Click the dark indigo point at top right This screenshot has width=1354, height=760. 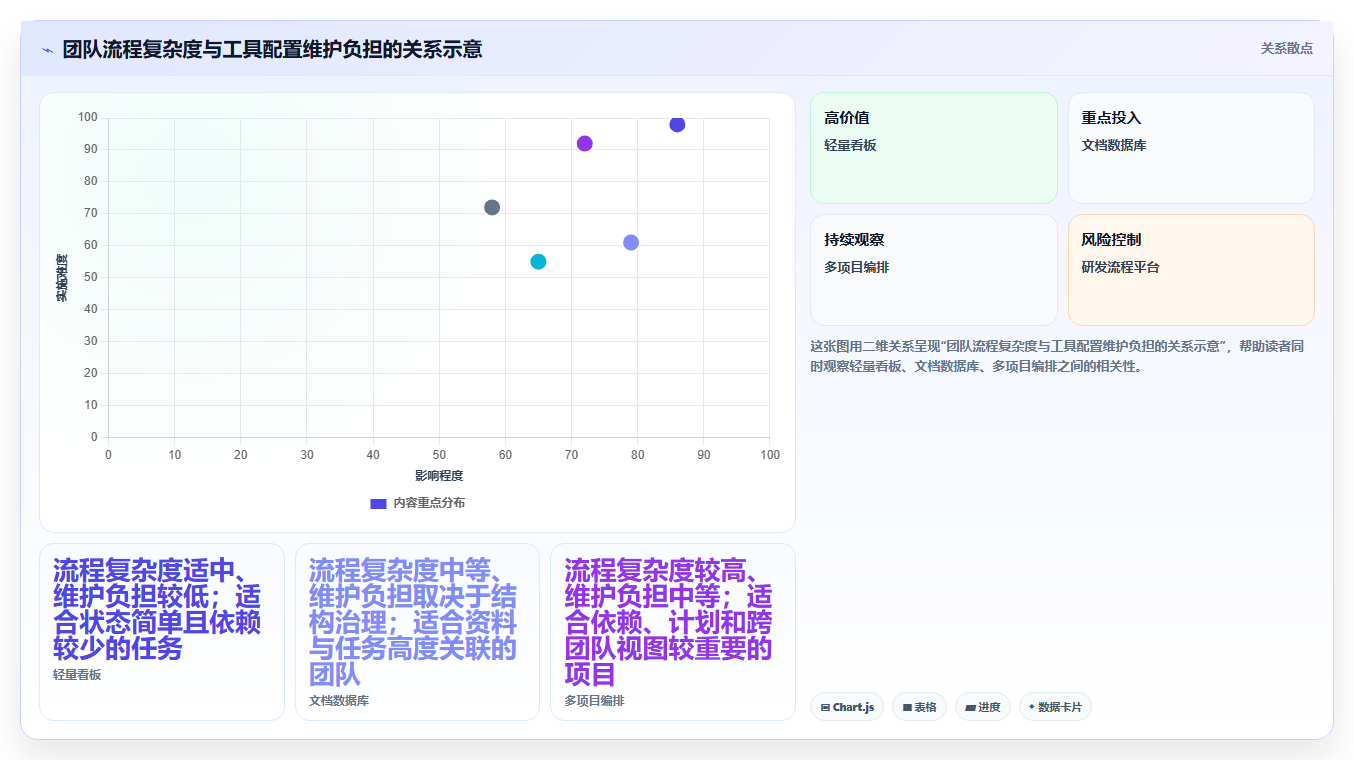pyautogui.click(x=677, y=124)
